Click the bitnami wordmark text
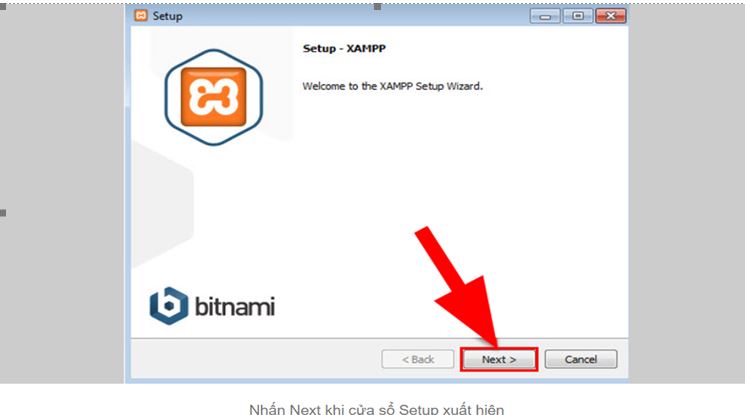745x415 pixels. tap(235, 307)
